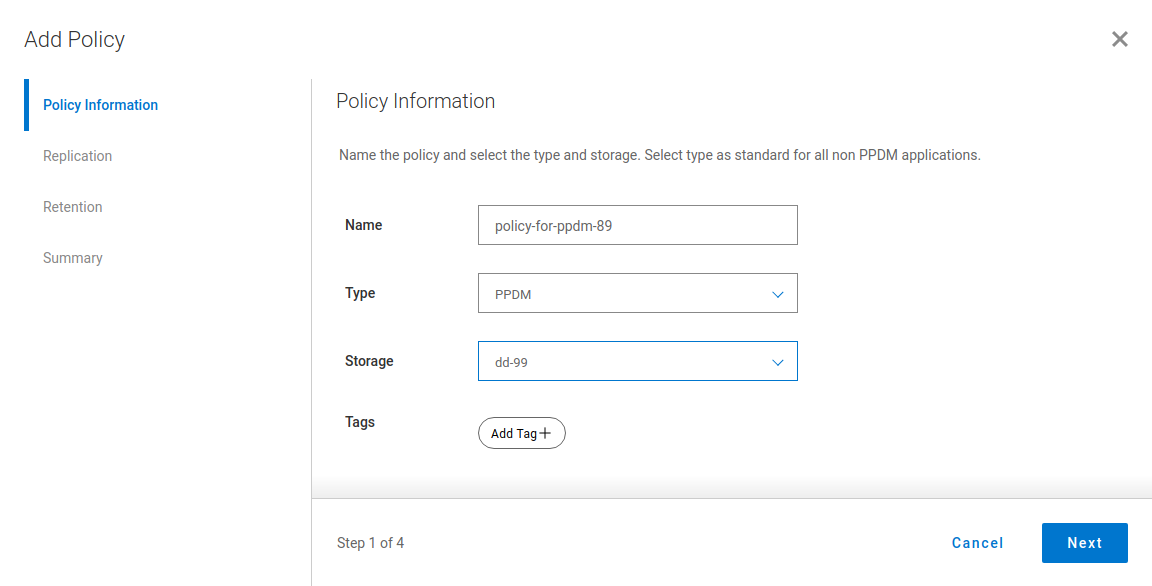Click the Storage field label
The image size is (1152, 586).
coord(369,361)
